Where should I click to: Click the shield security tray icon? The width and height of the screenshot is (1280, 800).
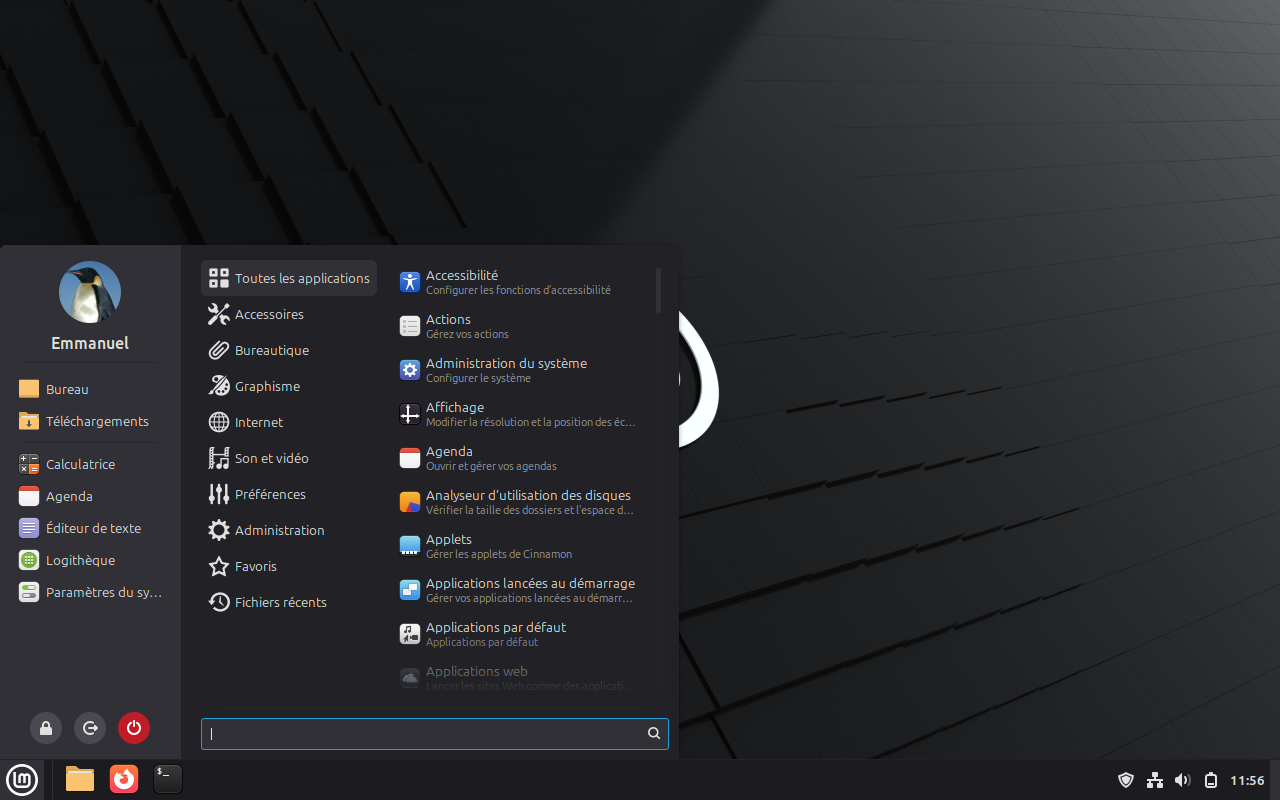[x=1126, y=780]
